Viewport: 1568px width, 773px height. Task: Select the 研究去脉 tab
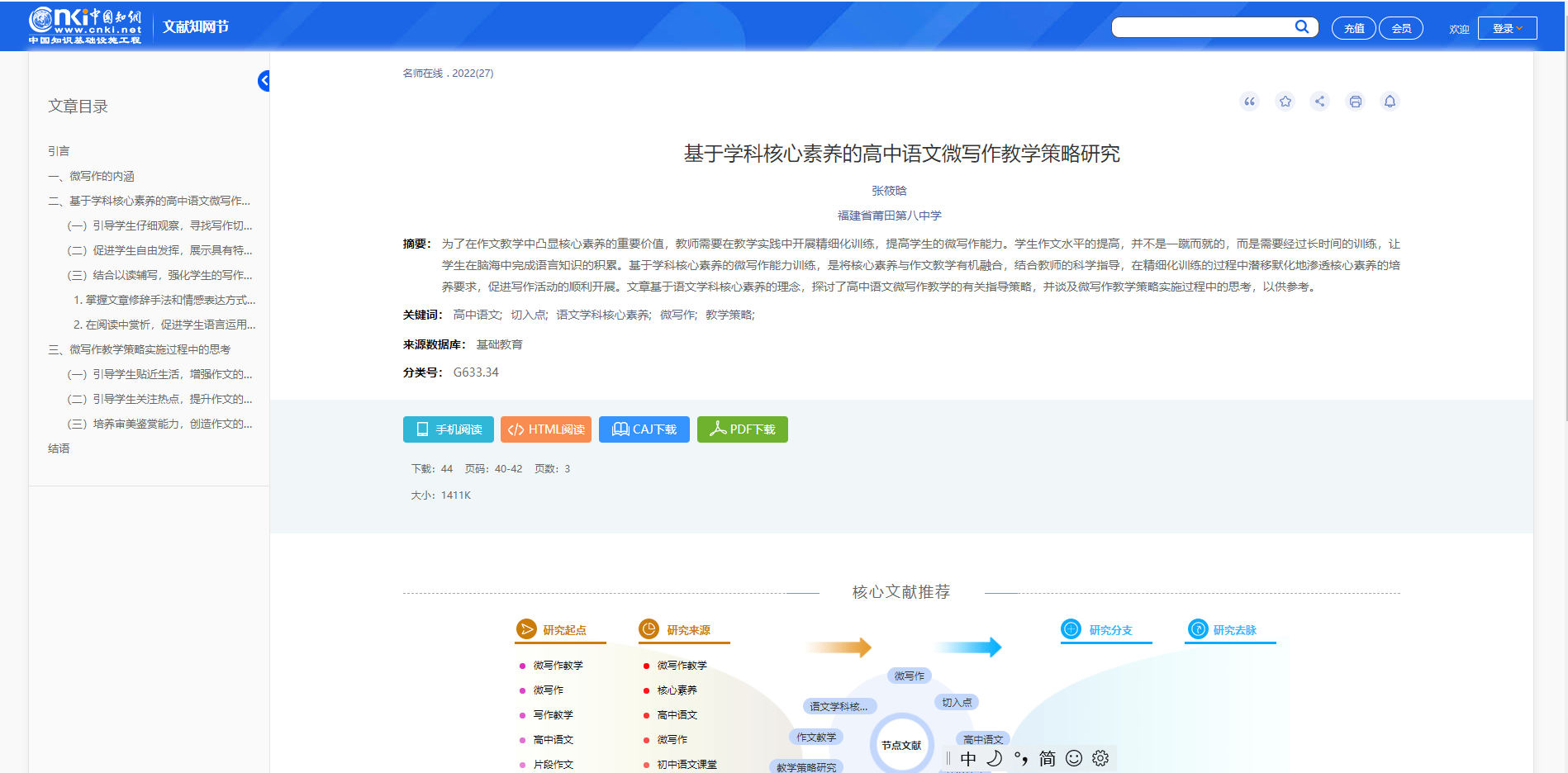1234,630
